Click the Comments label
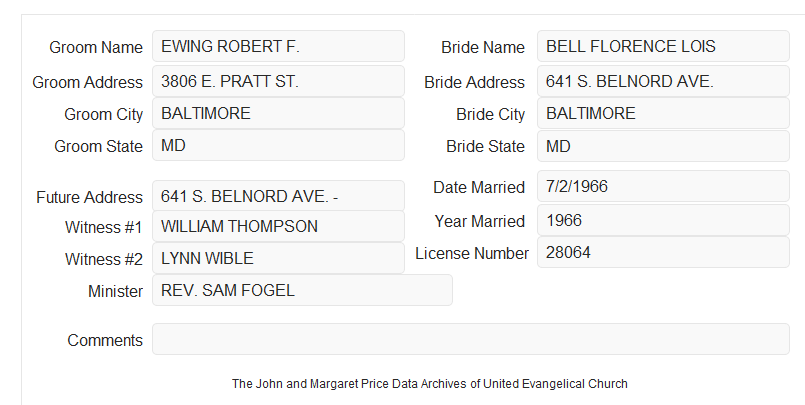Viewport: 805px width, 405px height. click(x=105, y=340)
